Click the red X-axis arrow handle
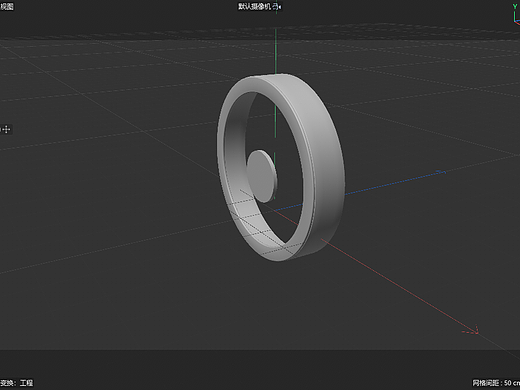520x390 pixels. click(472, 330)
